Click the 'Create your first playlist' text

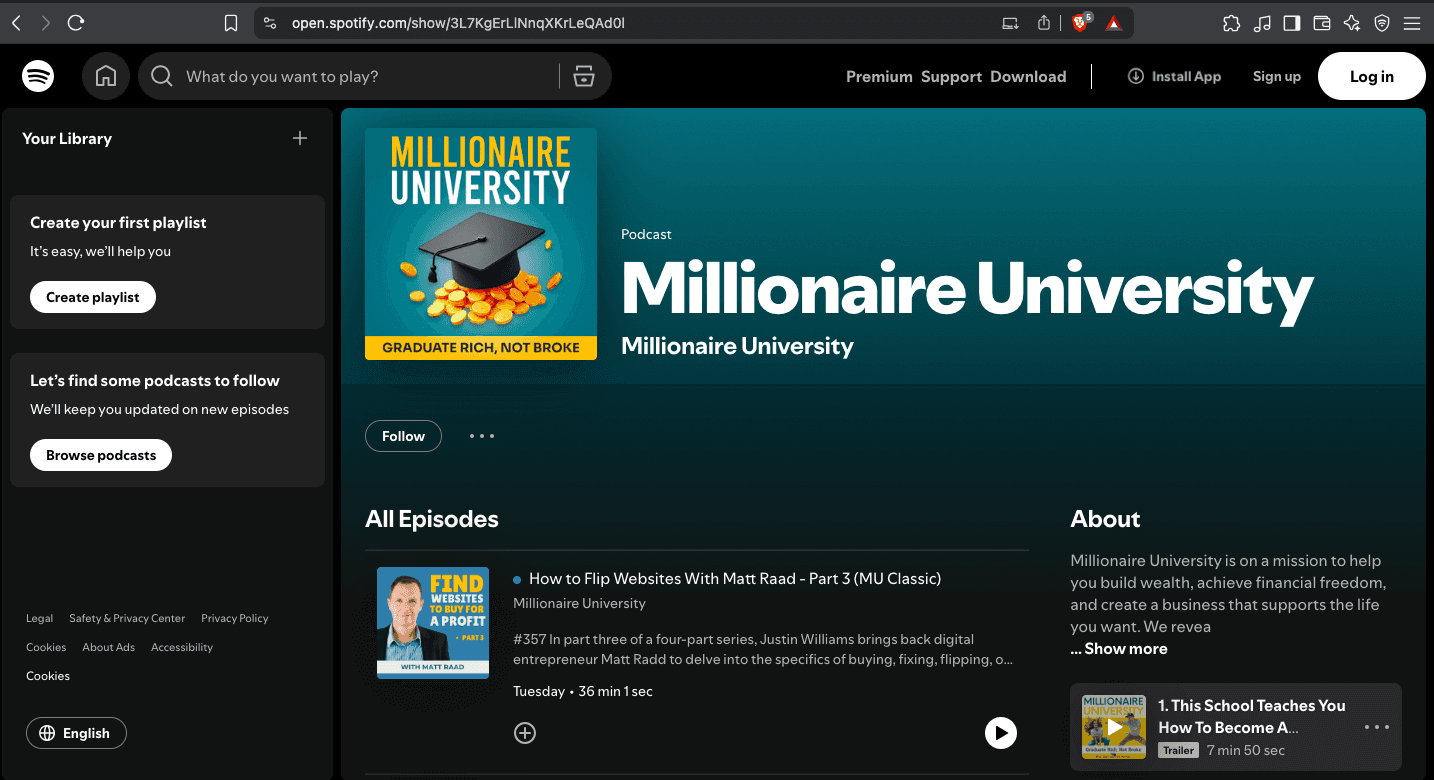(118, 223)
